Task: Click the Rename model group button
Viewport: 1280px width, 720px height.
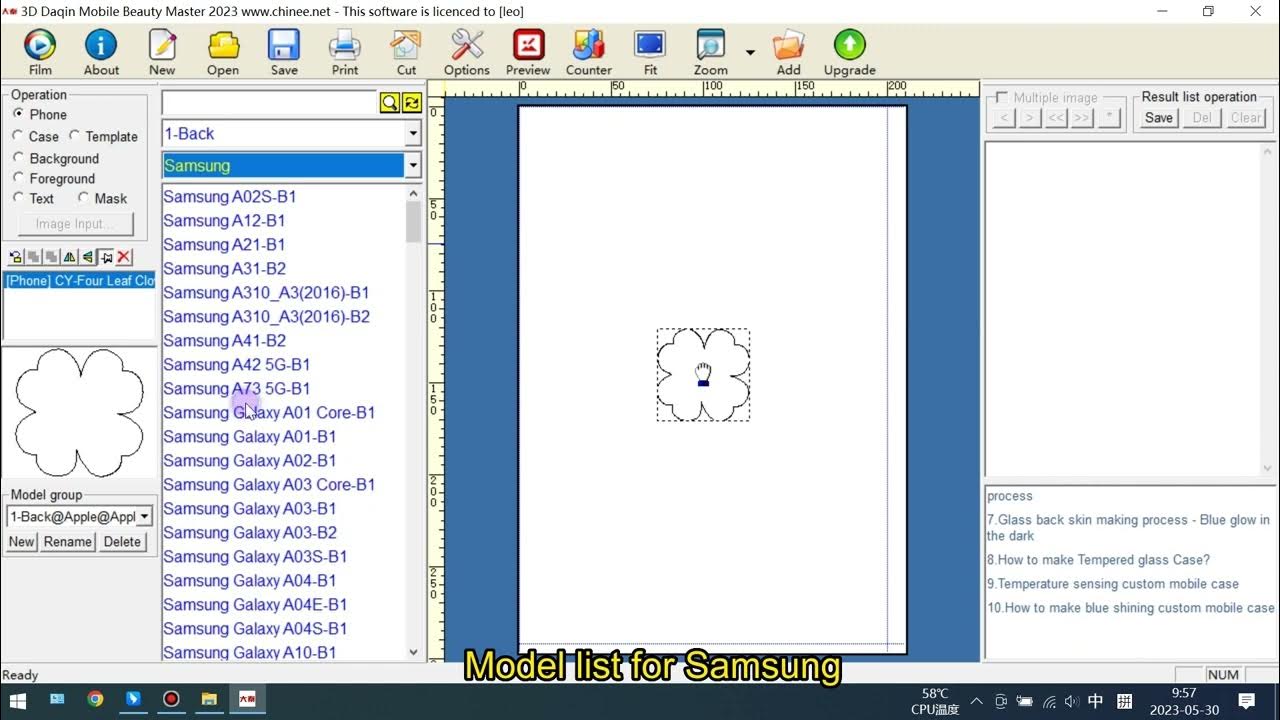Action: pos(68,541)
